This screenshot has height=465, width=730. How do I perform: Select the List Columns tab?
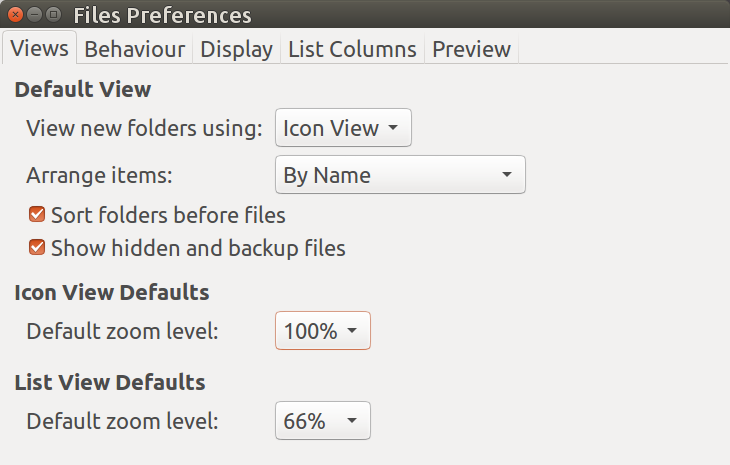pos(352,49)
